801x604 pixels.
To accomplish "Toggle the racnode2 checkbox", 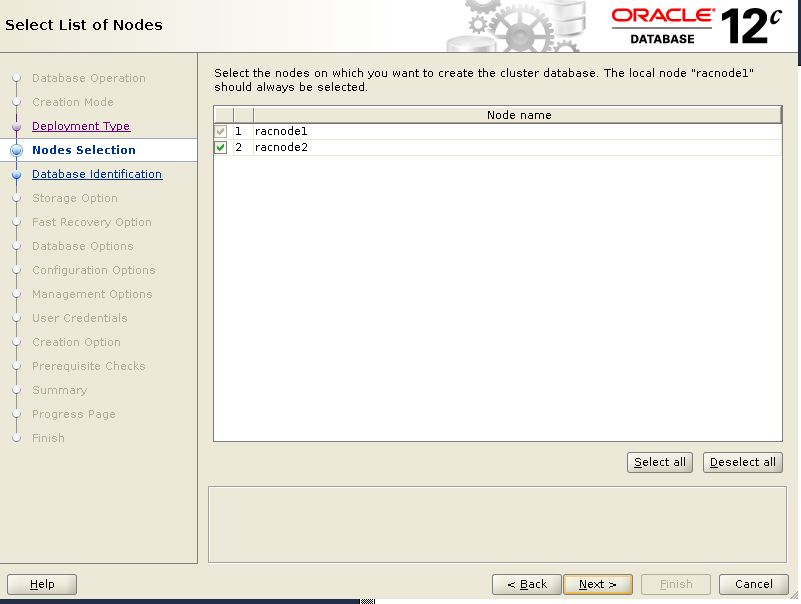I will (x=221, y=148).
